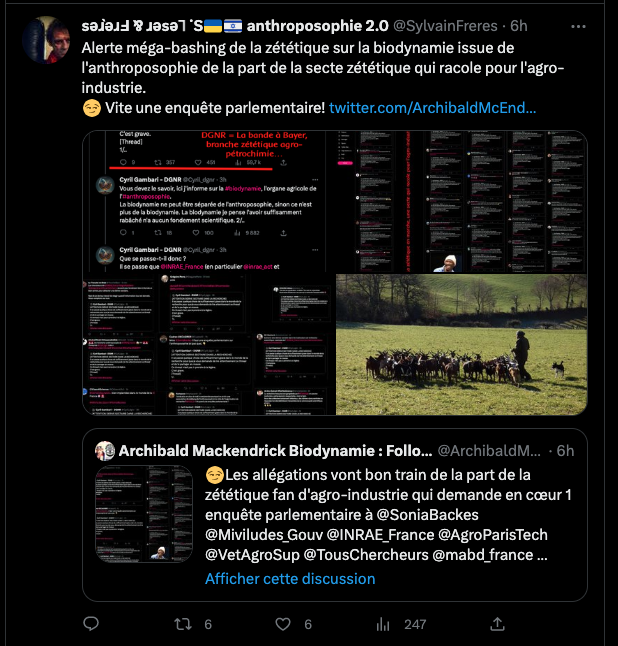Open Archibald Mackendrick's small avatar

(105, 450)
